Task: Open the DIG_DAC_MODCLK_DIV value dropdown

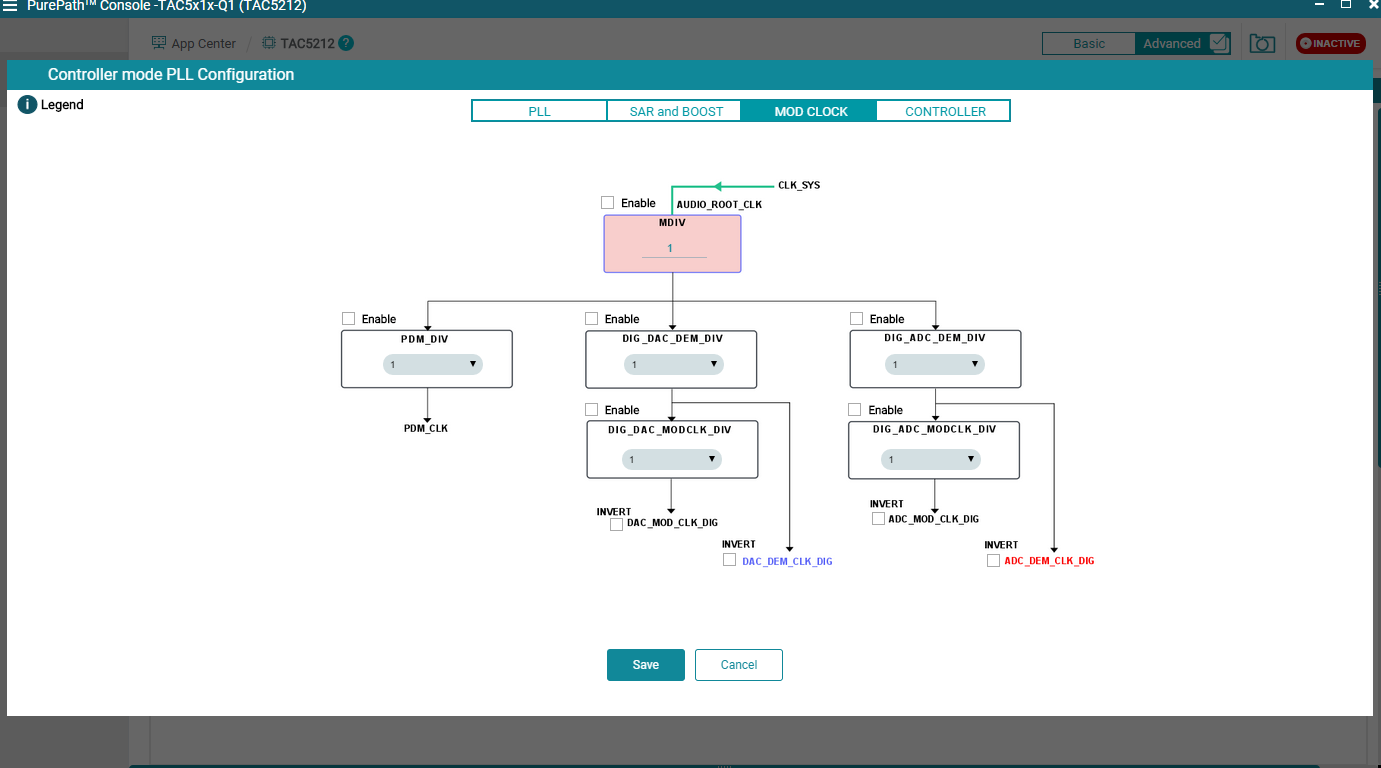Action: pos(672,460)
